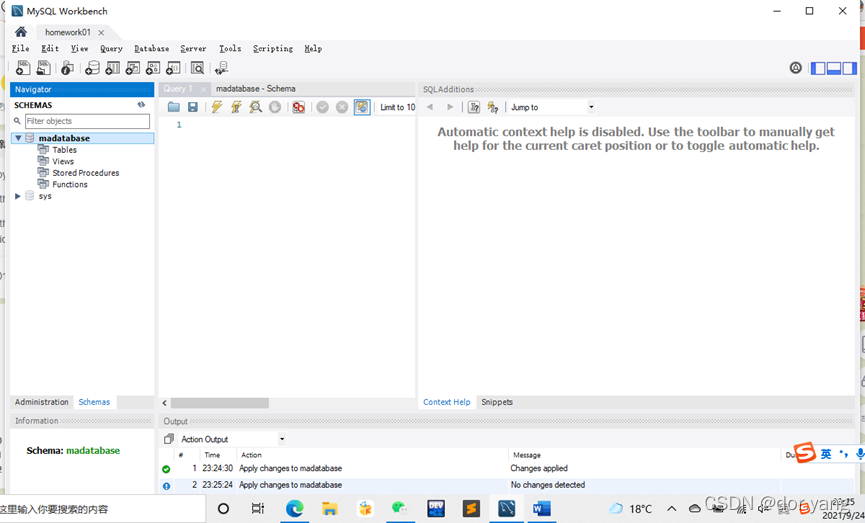
Task: Switch to the Administration tab
Action: (x=41, y=402)
